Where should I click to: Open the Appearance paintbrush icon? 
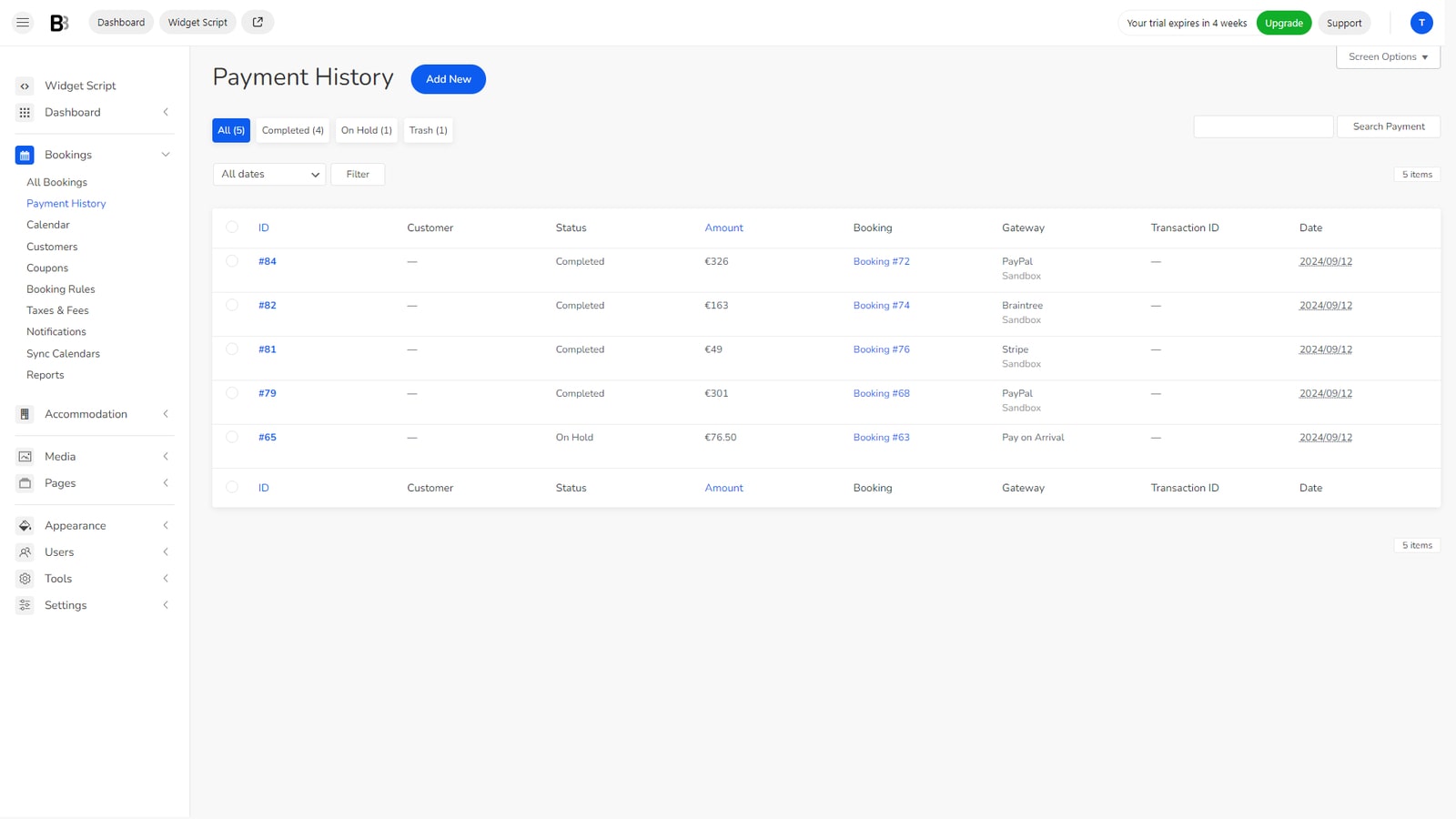tap(24, 525)
